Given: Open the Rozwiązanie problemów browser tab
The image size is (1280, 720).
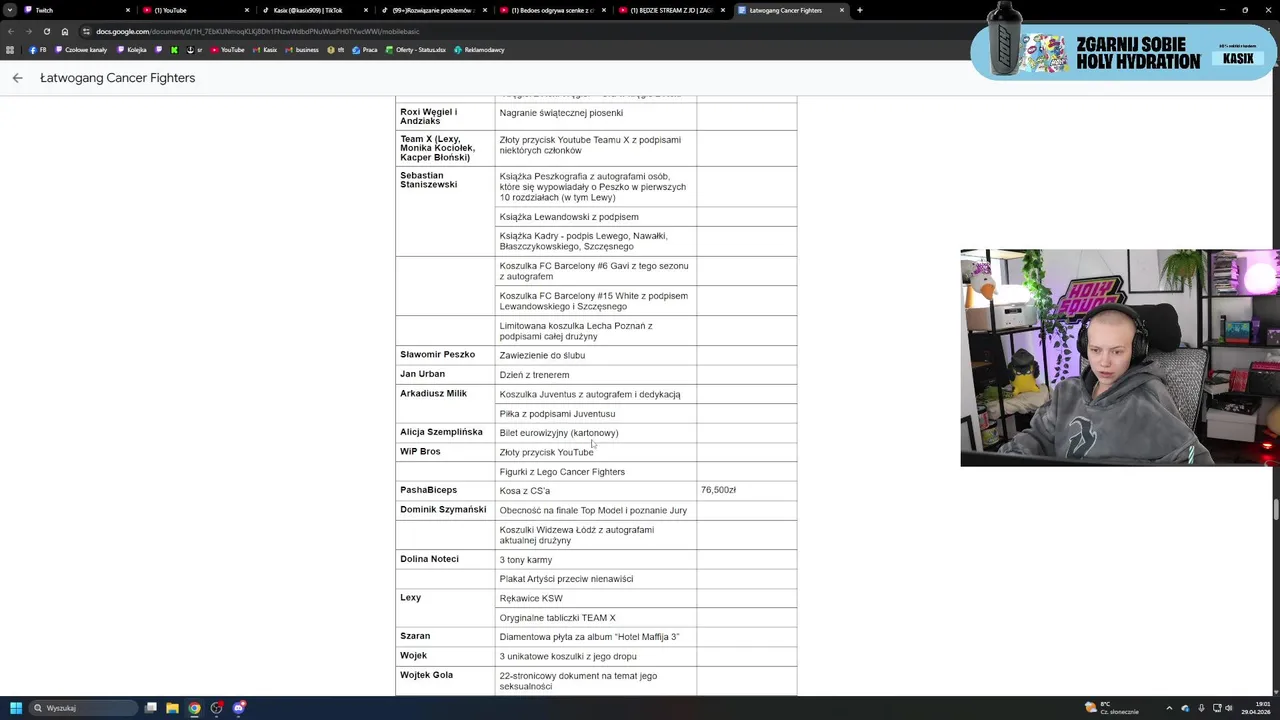Looking at the screenshot, I should click(432, 10).
